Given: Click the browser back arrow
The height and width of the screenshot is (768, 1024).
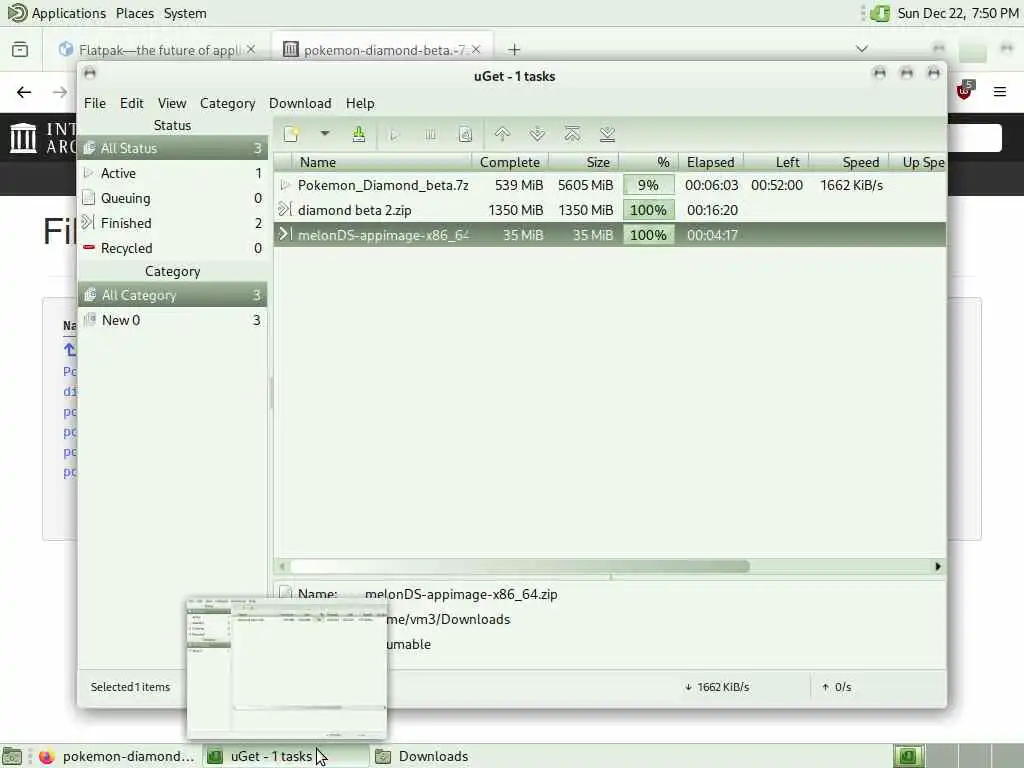Looking at the screenshot, I should coord(24,92).
